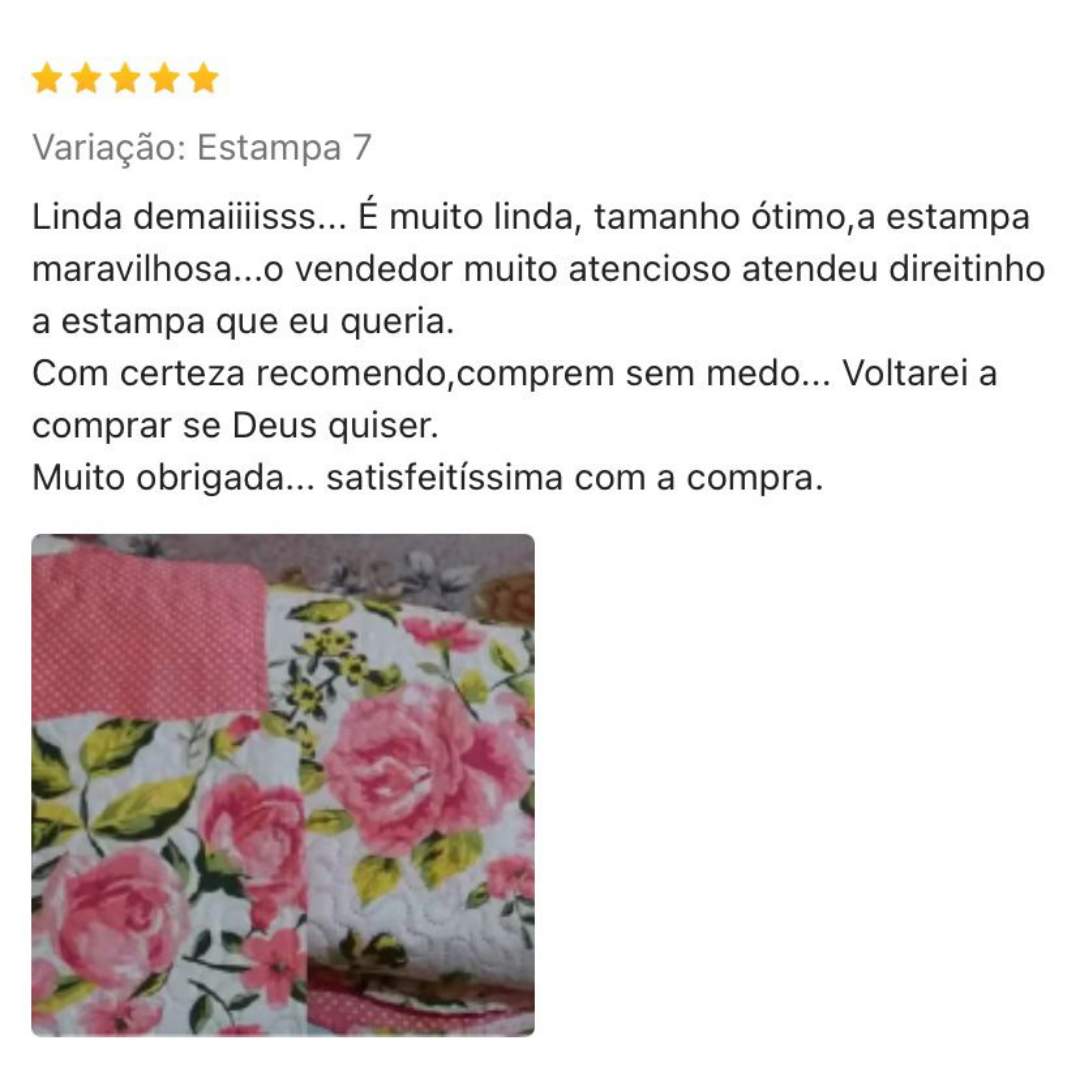
Task: Click the 'Com certeza recomendo' text
Action: 240,374
